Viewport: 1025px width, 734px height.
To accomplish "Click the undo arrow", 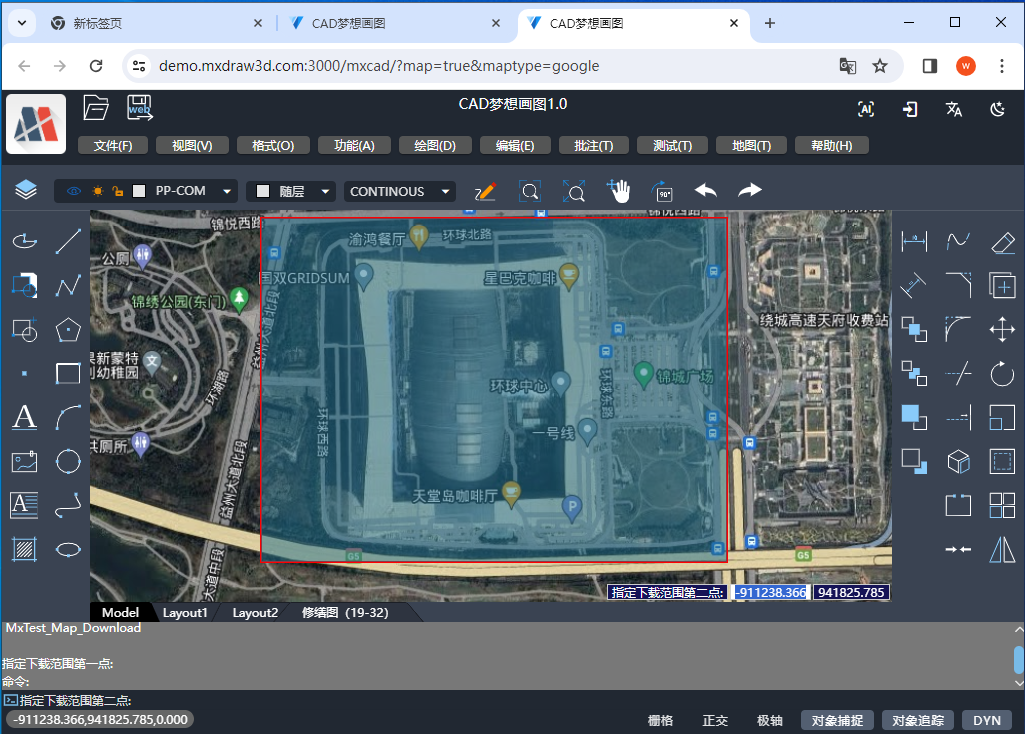I will coord(706,190).
